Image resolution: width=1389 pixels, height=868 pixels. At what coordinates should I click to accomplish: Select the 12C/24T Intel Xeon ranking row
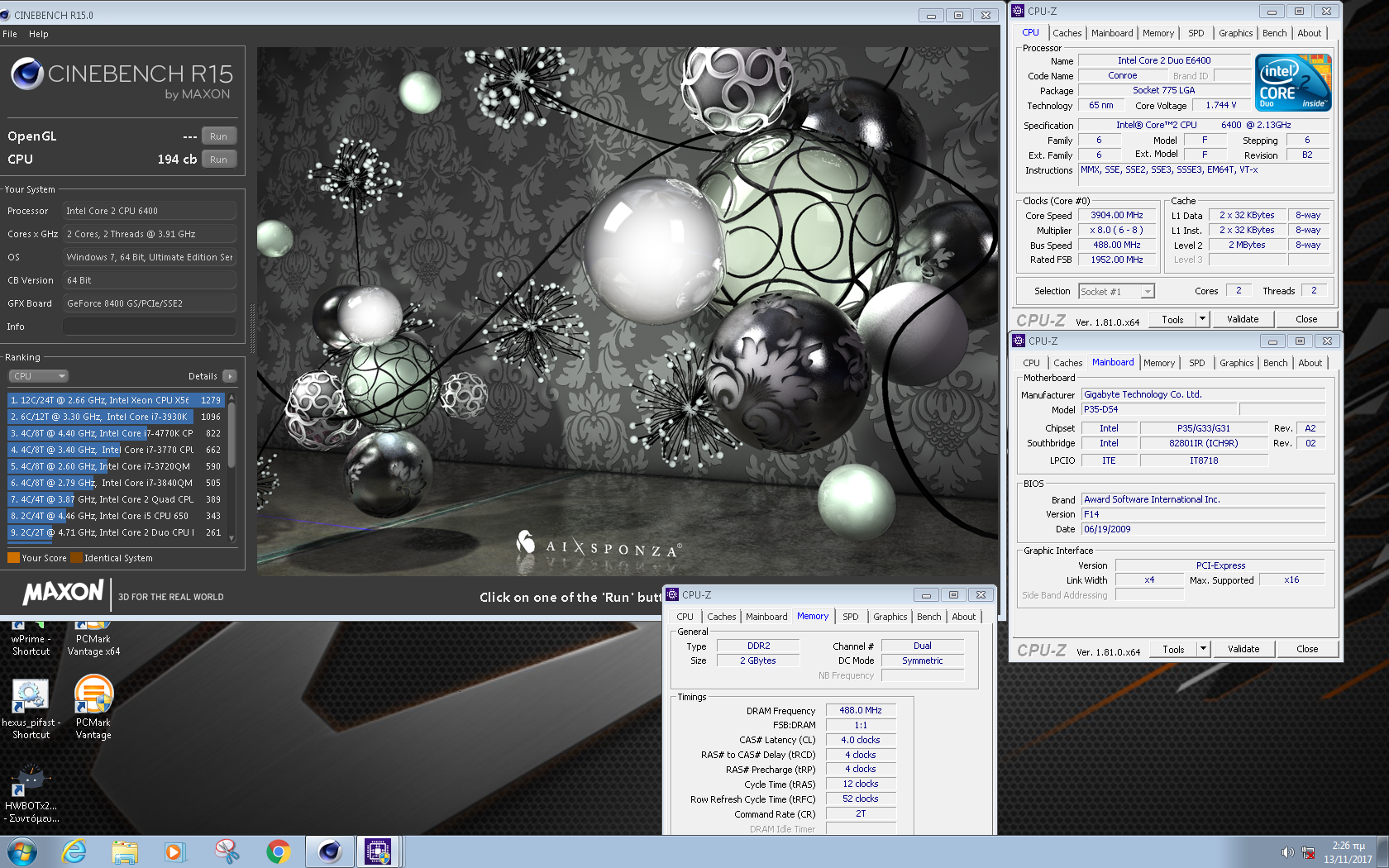(116, 400)
